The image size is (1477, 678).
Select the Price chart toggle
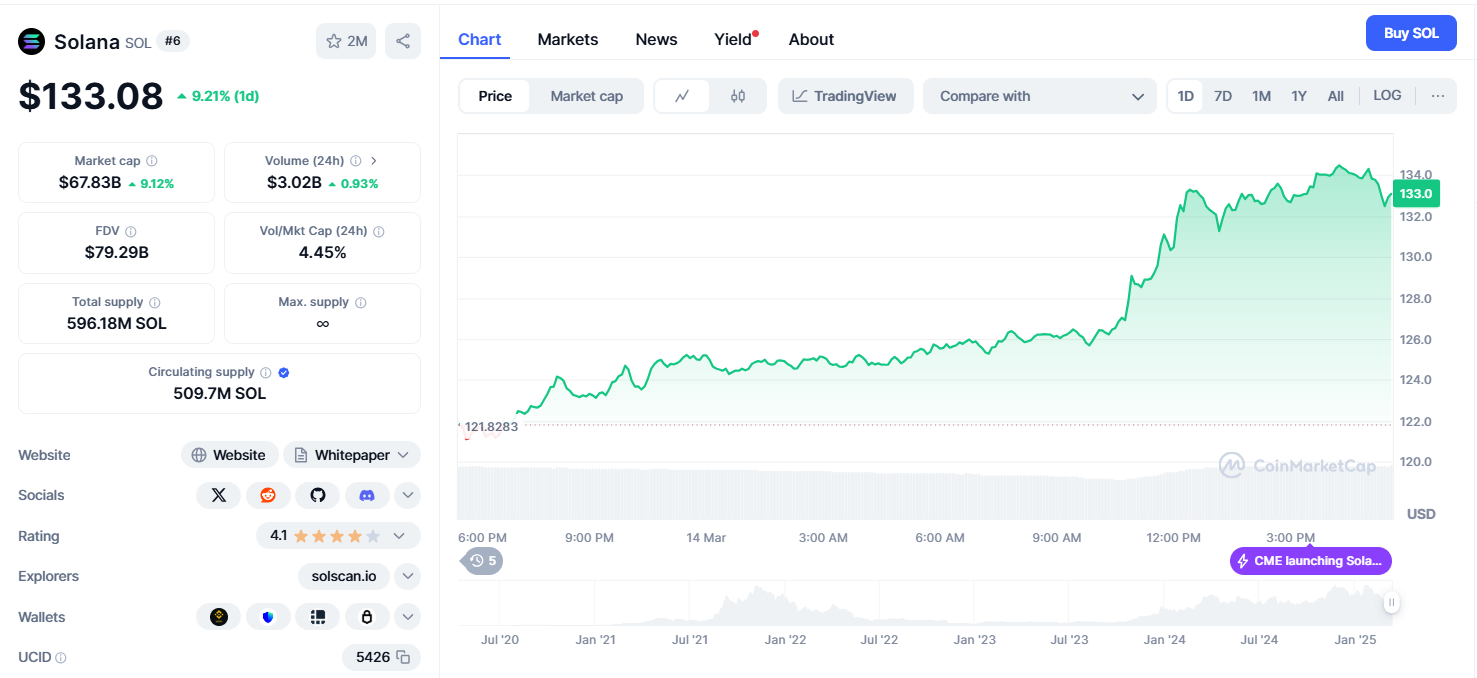(x=495, y=96)
